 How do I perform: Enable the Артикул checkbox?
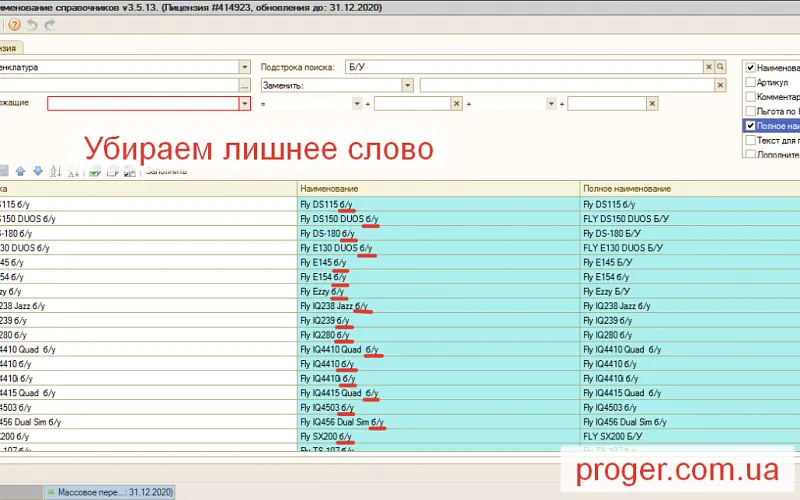[x=750, y=82]
